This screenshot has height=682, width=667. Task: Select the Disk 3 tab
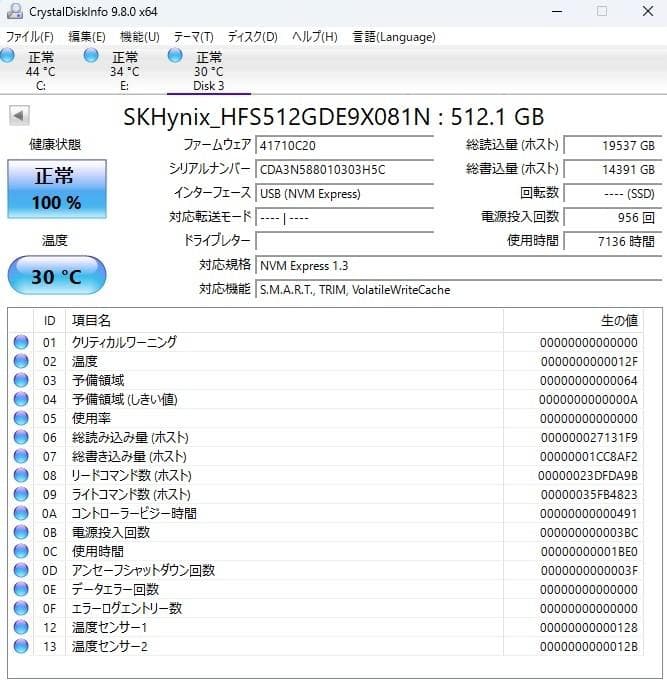tap(209, 70)
